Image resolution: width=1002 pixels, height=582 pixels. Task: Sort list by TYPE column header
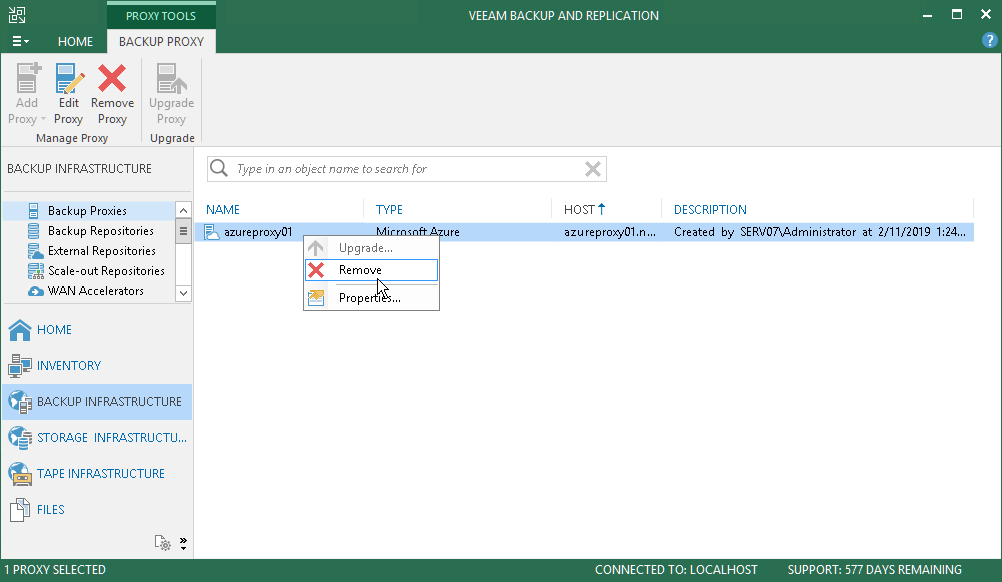pos(389,210)
